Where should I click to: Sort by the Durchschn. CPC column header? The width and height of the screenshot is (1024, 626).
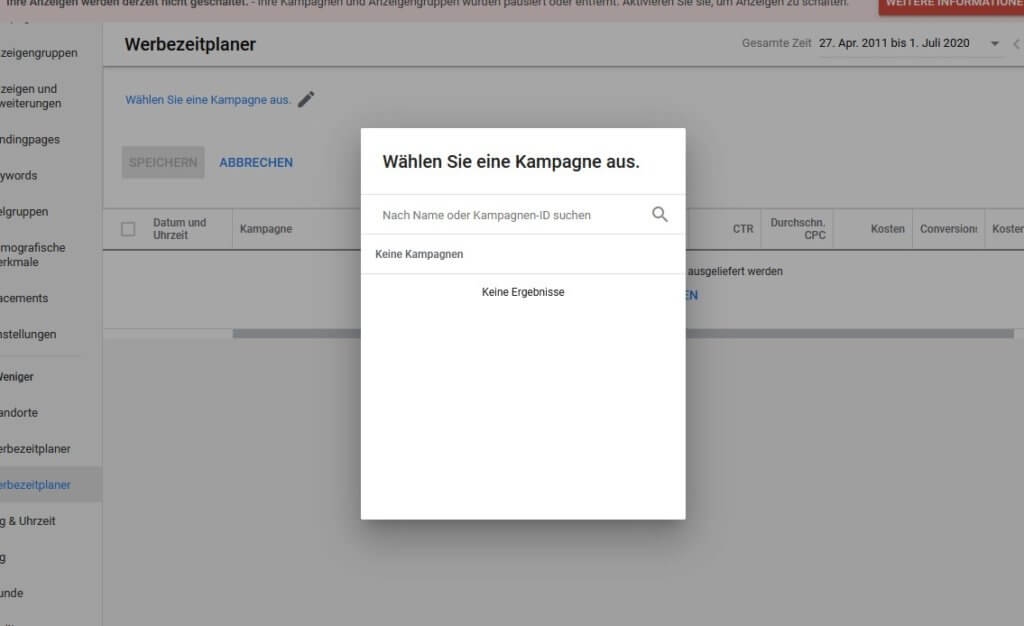click(797, 229)
